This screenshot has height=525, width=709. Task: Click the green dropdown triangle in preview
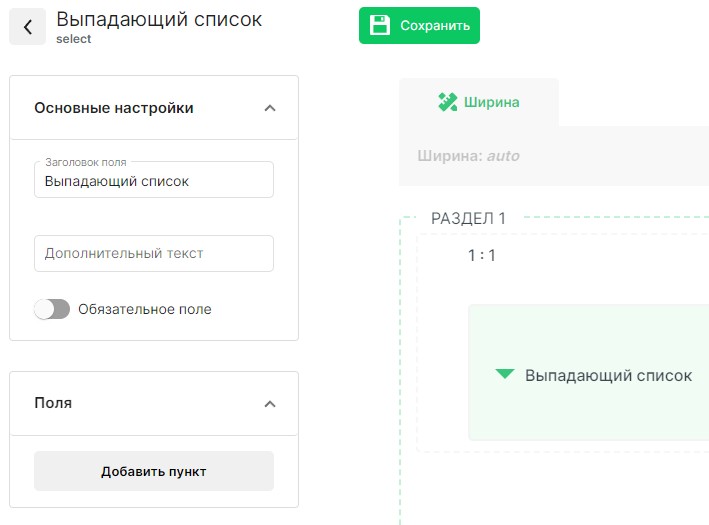click(x=505, y=375)
